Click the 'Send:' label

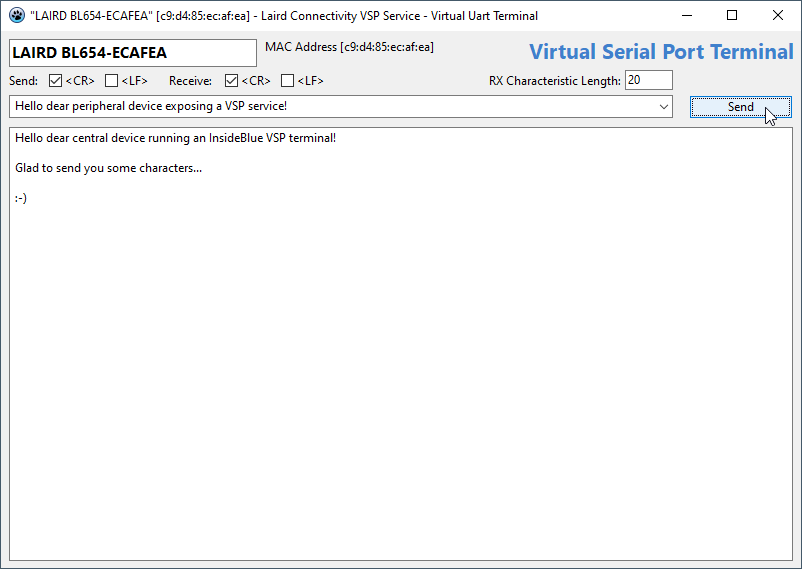(24, 81)
